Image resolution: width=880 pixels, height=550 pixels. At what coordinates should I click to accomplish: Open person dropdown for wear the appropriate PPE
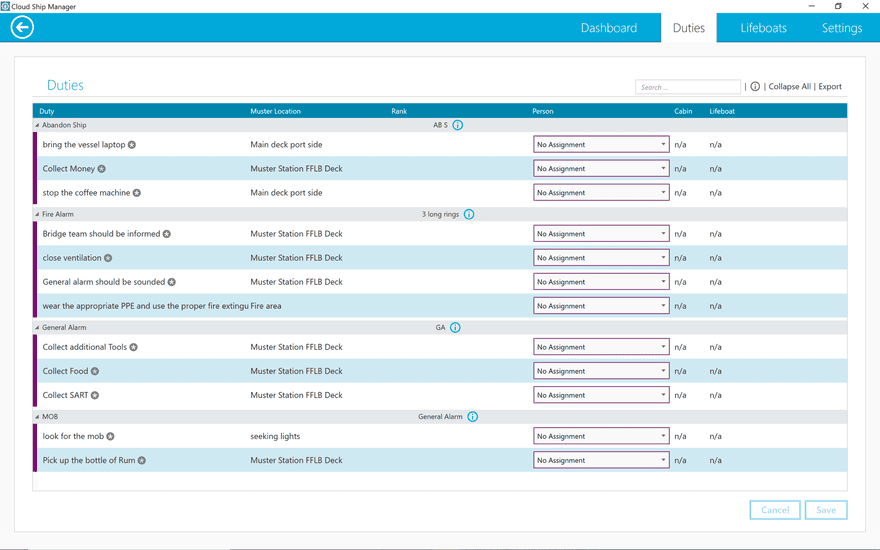coord(601,306)
